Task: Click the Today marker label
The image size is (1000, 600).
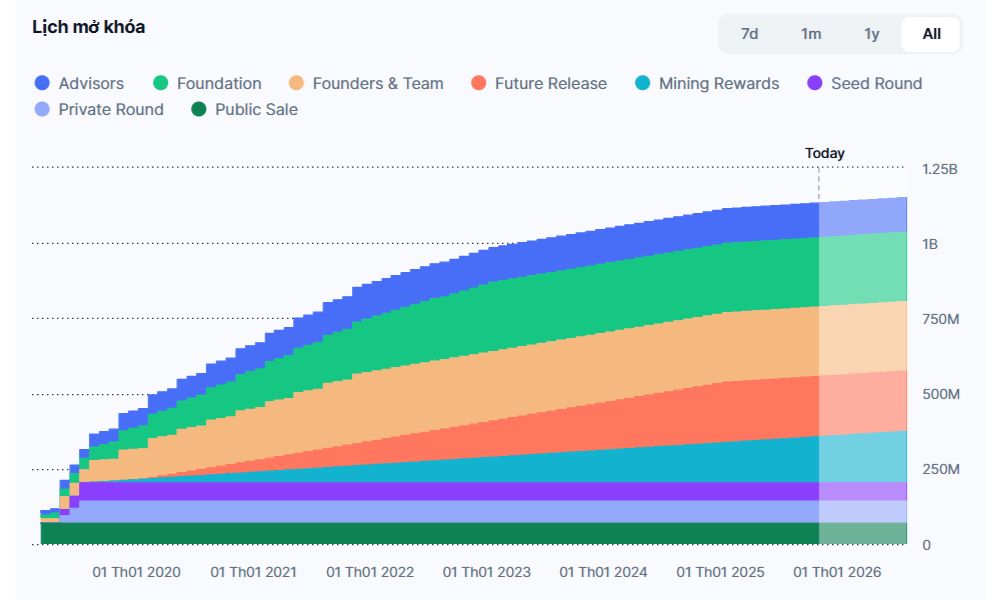Action: (824, 153)
